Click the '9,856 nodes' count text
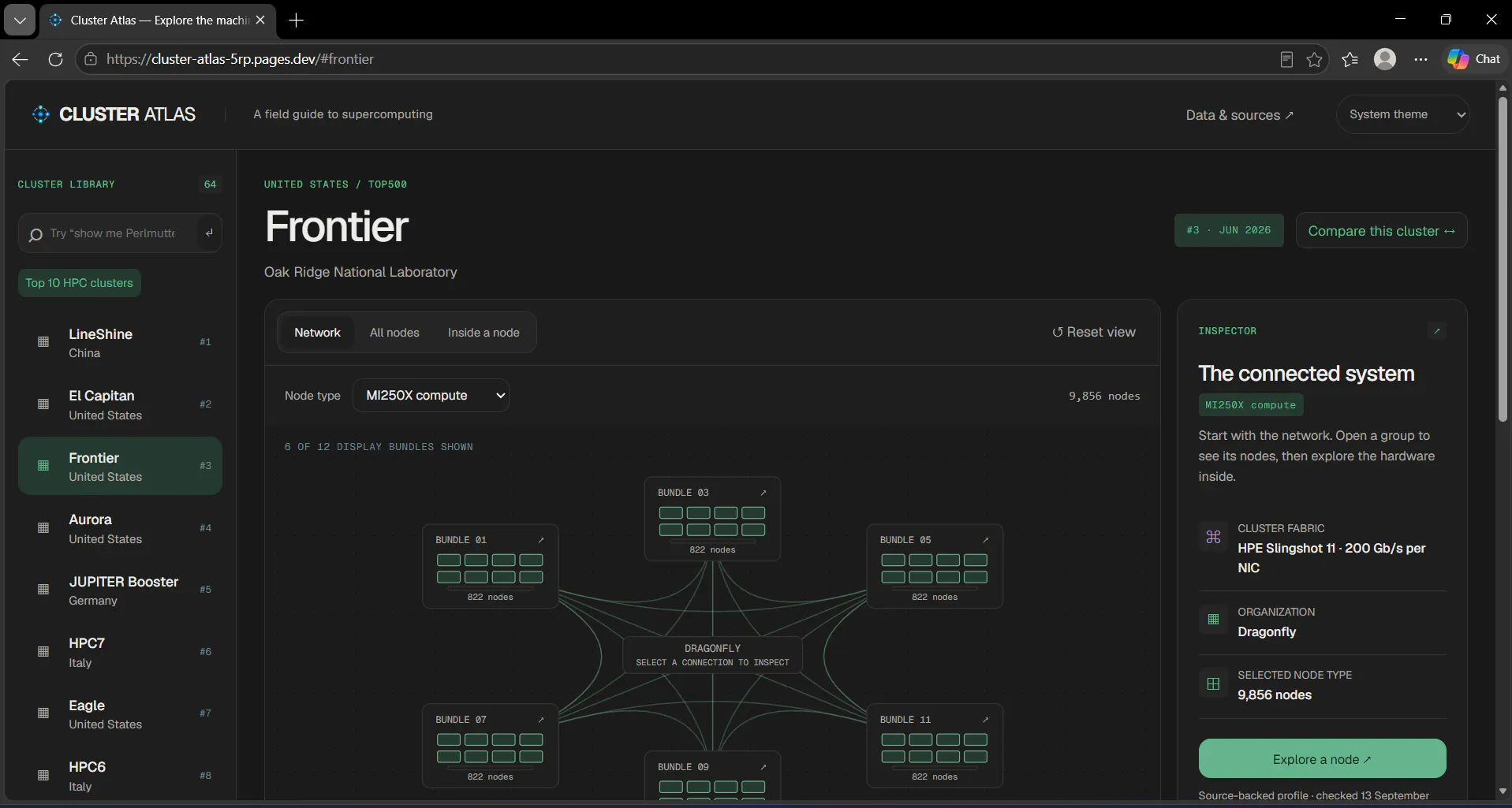1512x808 pixels. [1104, 396]
